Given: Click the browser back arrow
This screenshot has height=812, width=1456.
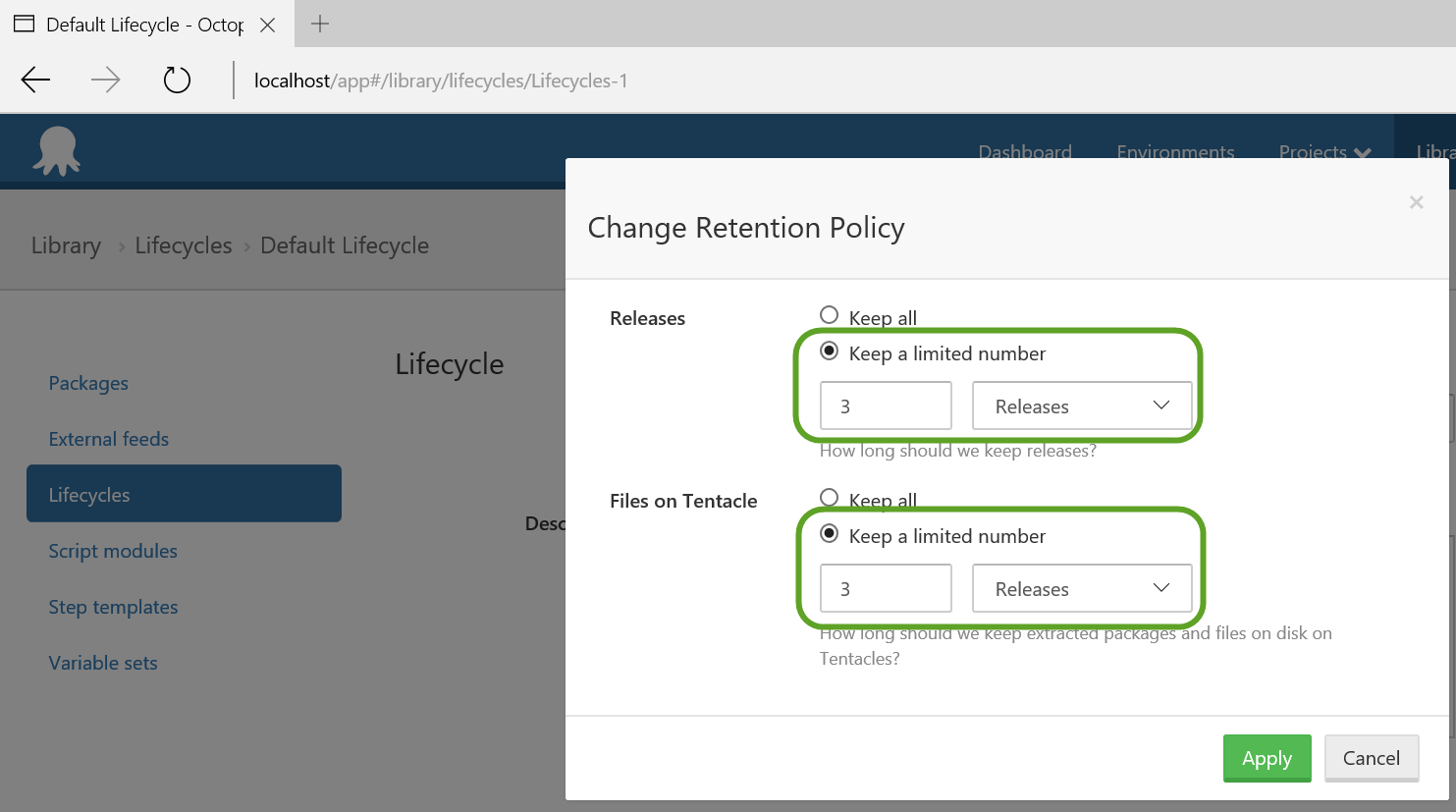Looking at the screenshot, I should (x=36, y=80).
